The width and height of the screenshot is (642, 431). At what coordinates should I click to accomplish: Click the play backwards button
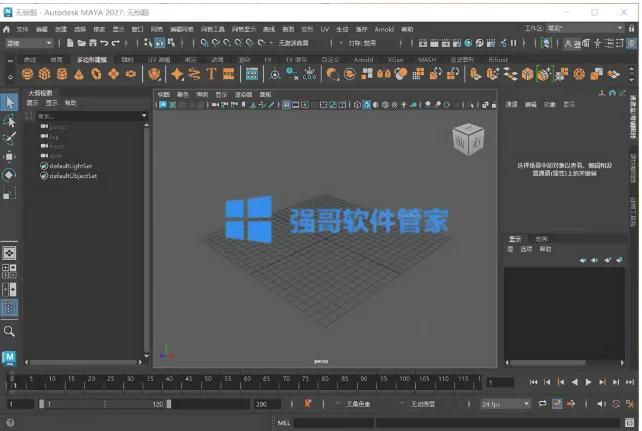(x=575, y=382)
